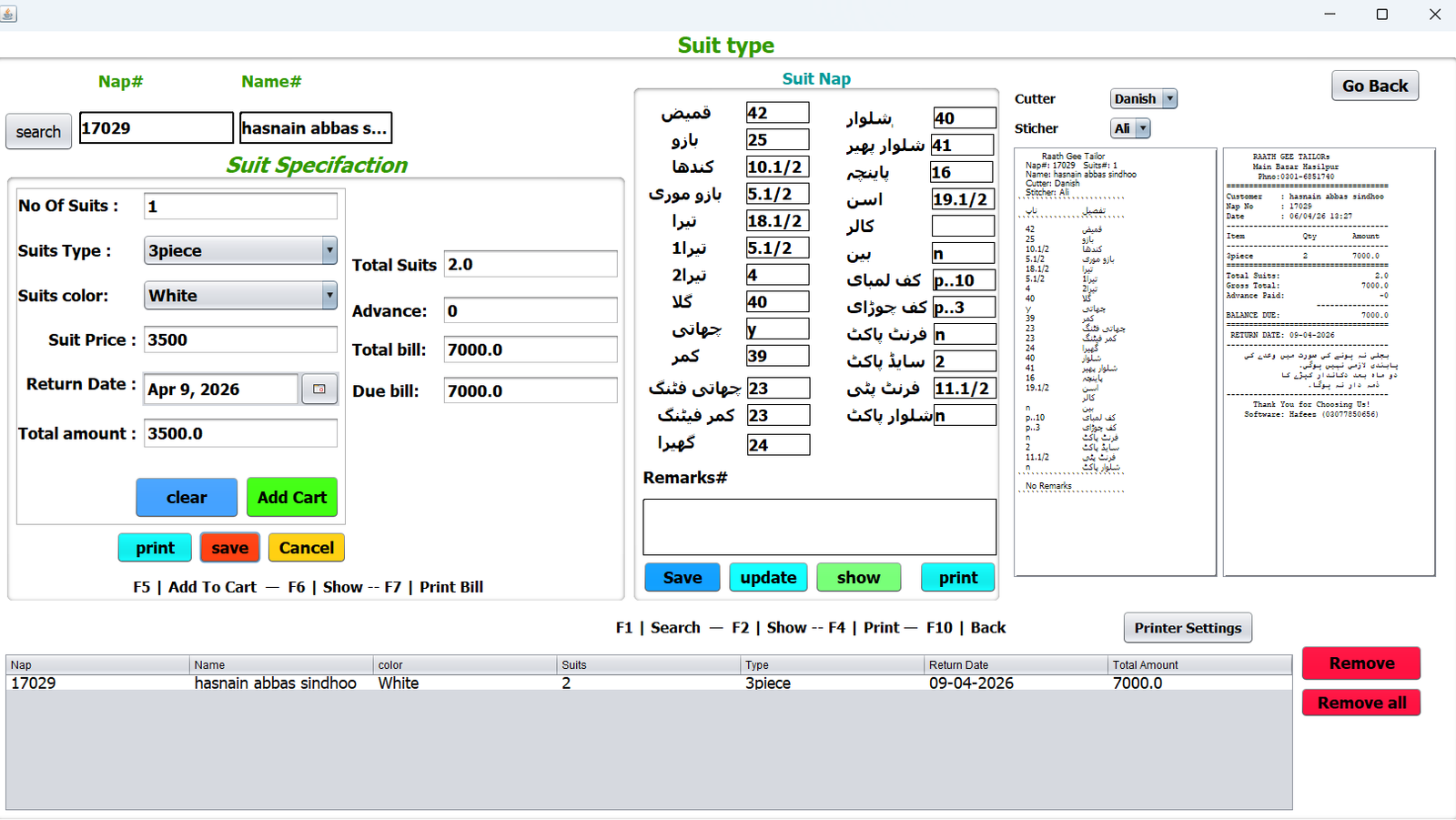Click the Java app icon in the title bar
Image resolution: width=1456 pixels, height=820 pixels.
coord(8,14)
